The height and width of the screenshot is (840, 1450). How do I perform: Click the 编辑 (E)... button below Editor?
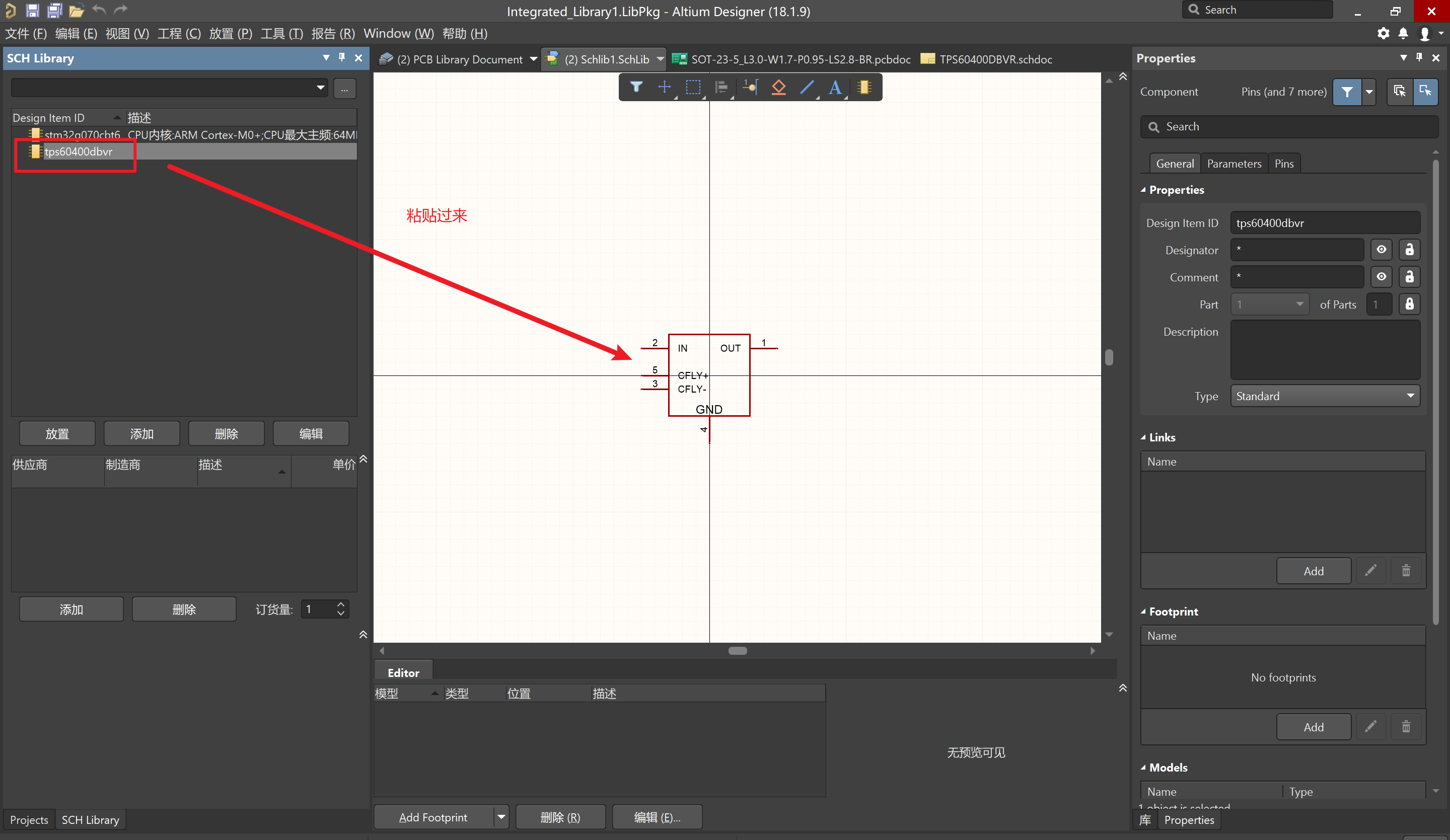click(x=657, y=817)
